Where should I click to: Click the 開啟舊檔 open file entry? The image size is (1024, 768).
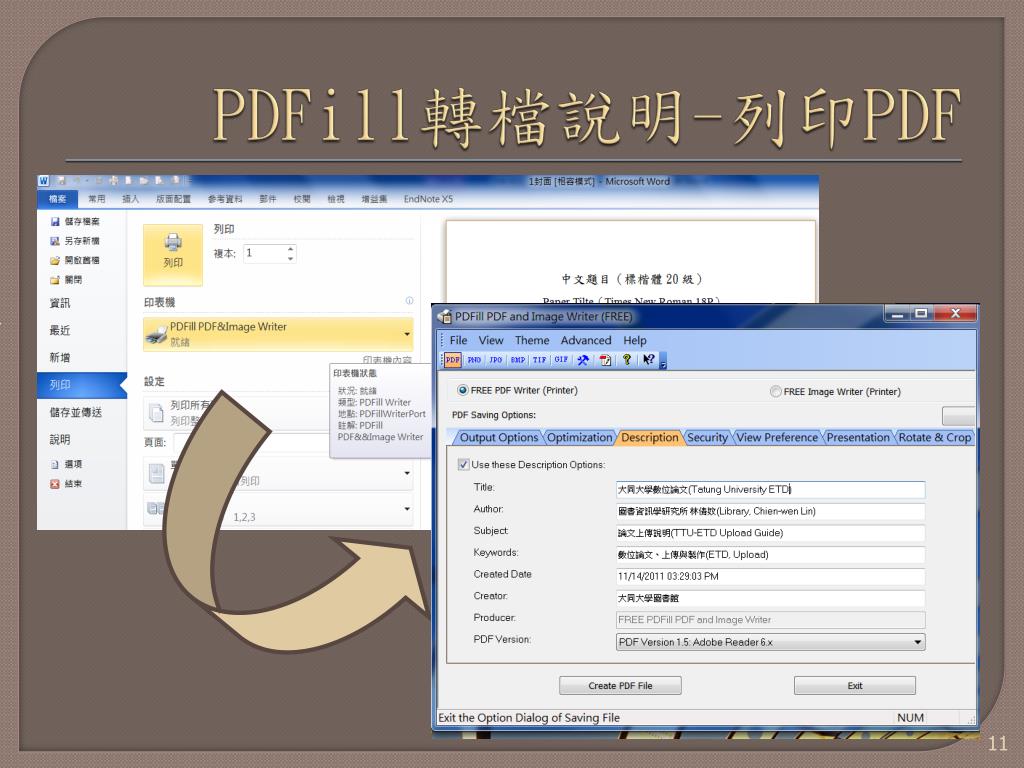coord(74,260)
